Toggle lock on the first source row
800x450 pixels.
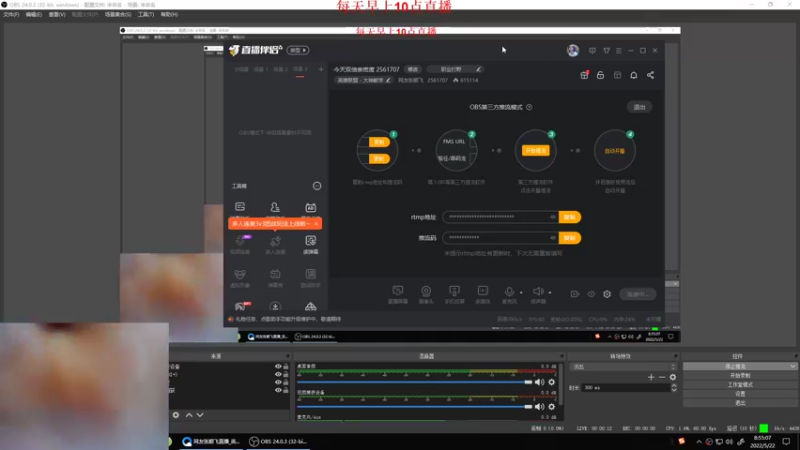[x=286, y=366]
